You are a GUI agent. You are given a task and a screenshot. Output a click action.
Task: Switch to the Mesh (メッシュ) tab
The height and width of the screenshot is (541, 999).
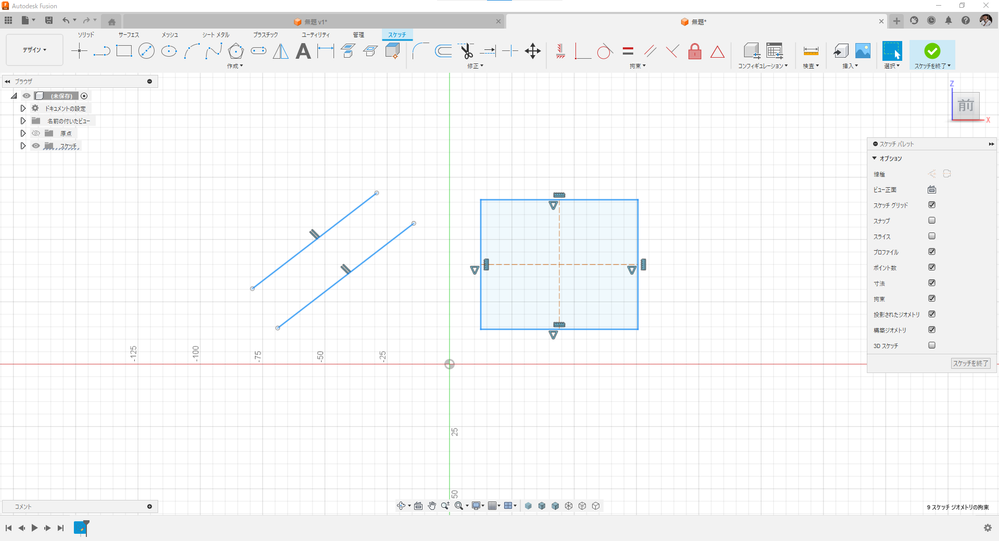click(x=169, y=35)
